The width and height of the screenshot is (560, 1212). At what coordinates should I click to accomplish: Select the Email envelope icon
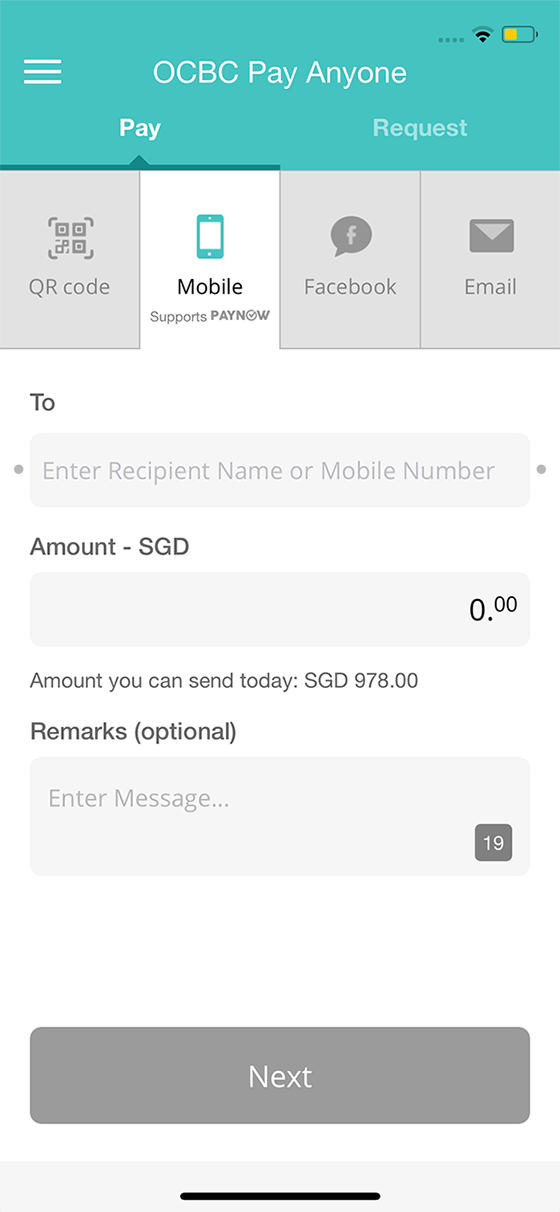[491, 236]
